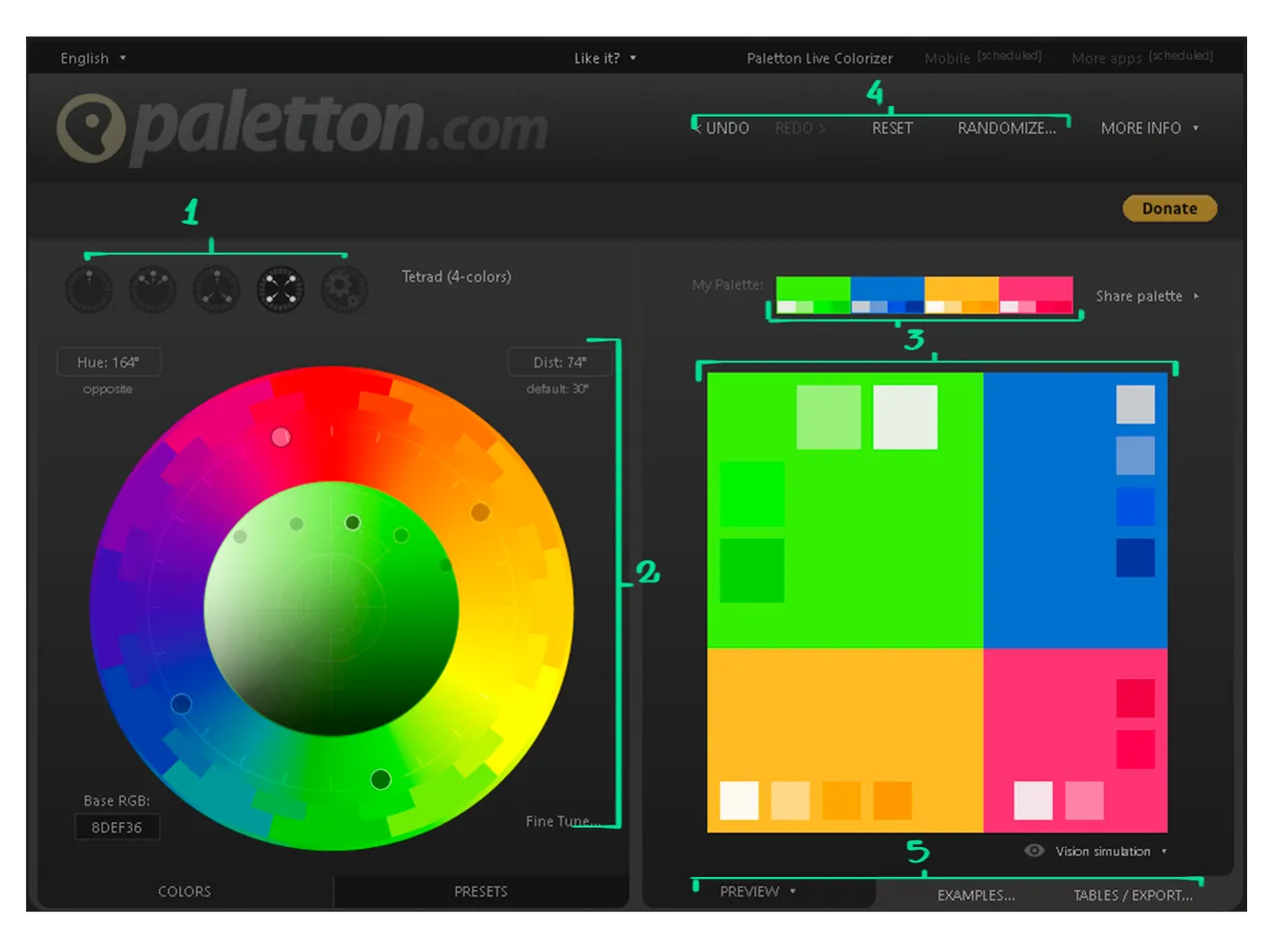The image size is (1279, 952).
Task: Click the darkest green square in preview
Action: click(751, 570)
